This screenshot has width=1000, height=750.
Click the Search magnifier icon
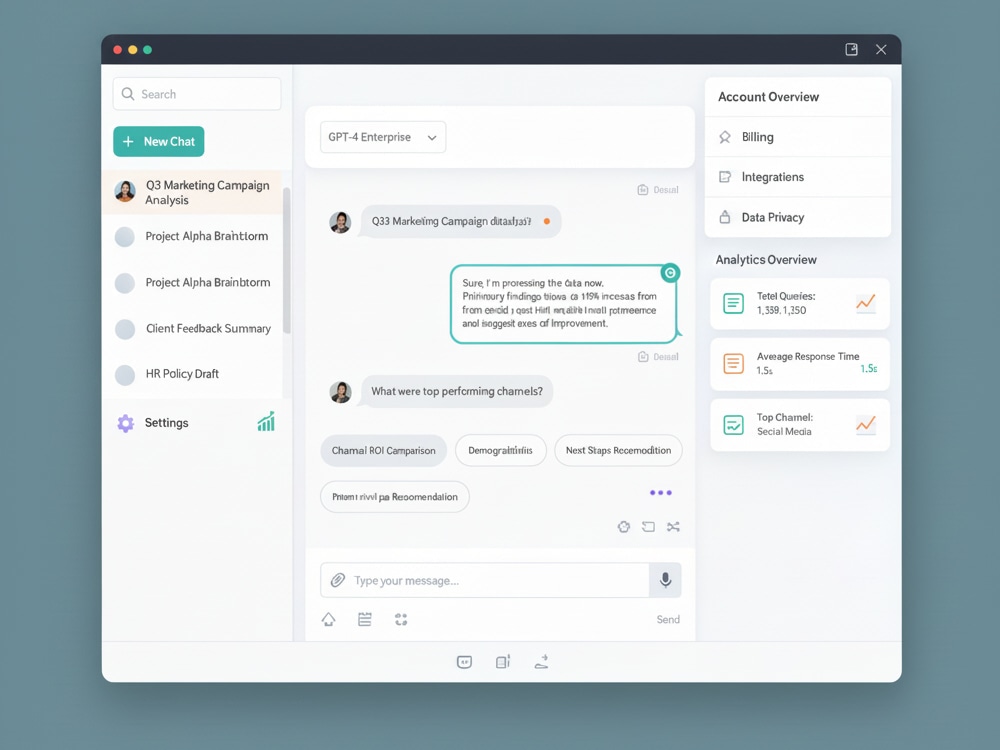128,94
